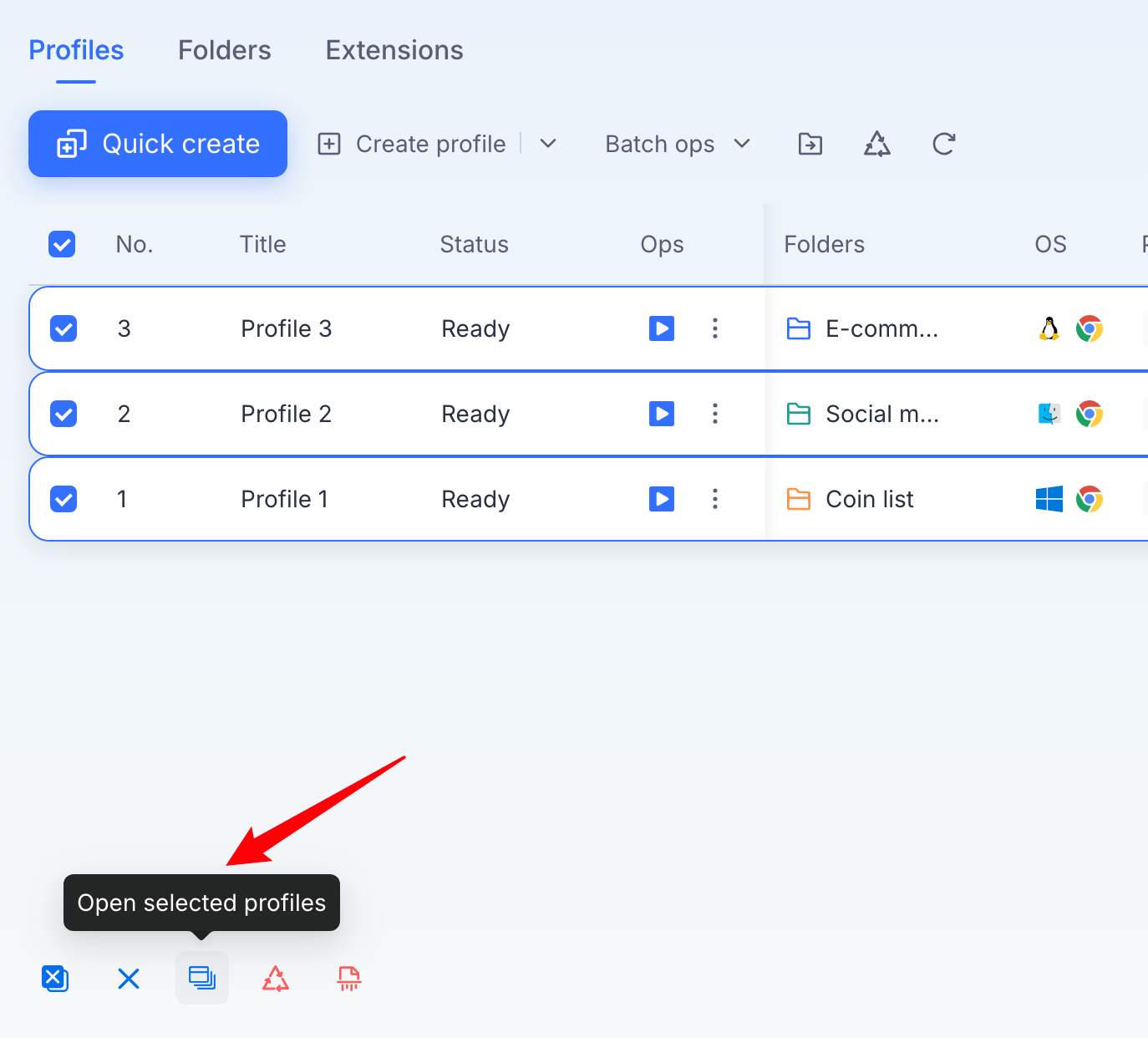Viewport: 1148px width, 1038px height.
Task: Click the move-to-folder toolbar icon
Action: (810, 144)
